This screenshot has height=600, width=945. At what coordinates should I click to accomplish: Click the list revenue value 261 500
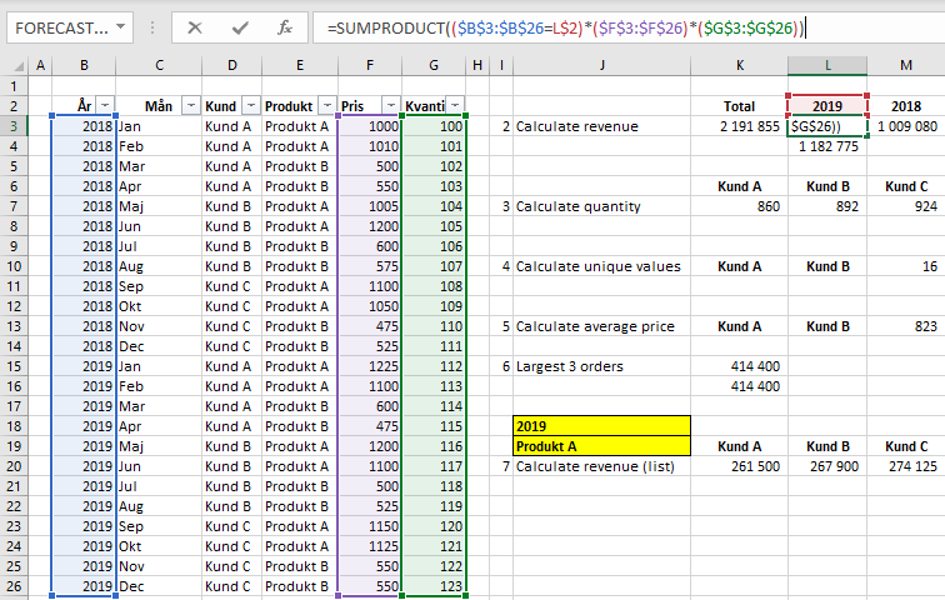756,466
